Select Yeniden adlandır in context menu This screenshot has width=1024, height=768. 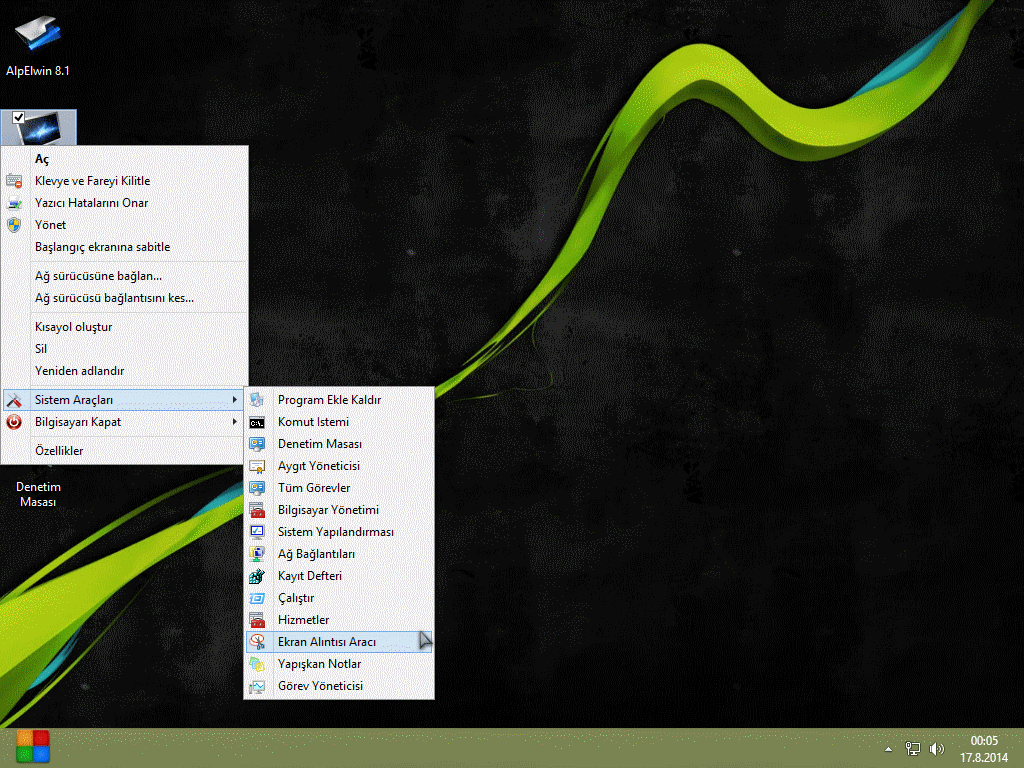pos(79,371)
